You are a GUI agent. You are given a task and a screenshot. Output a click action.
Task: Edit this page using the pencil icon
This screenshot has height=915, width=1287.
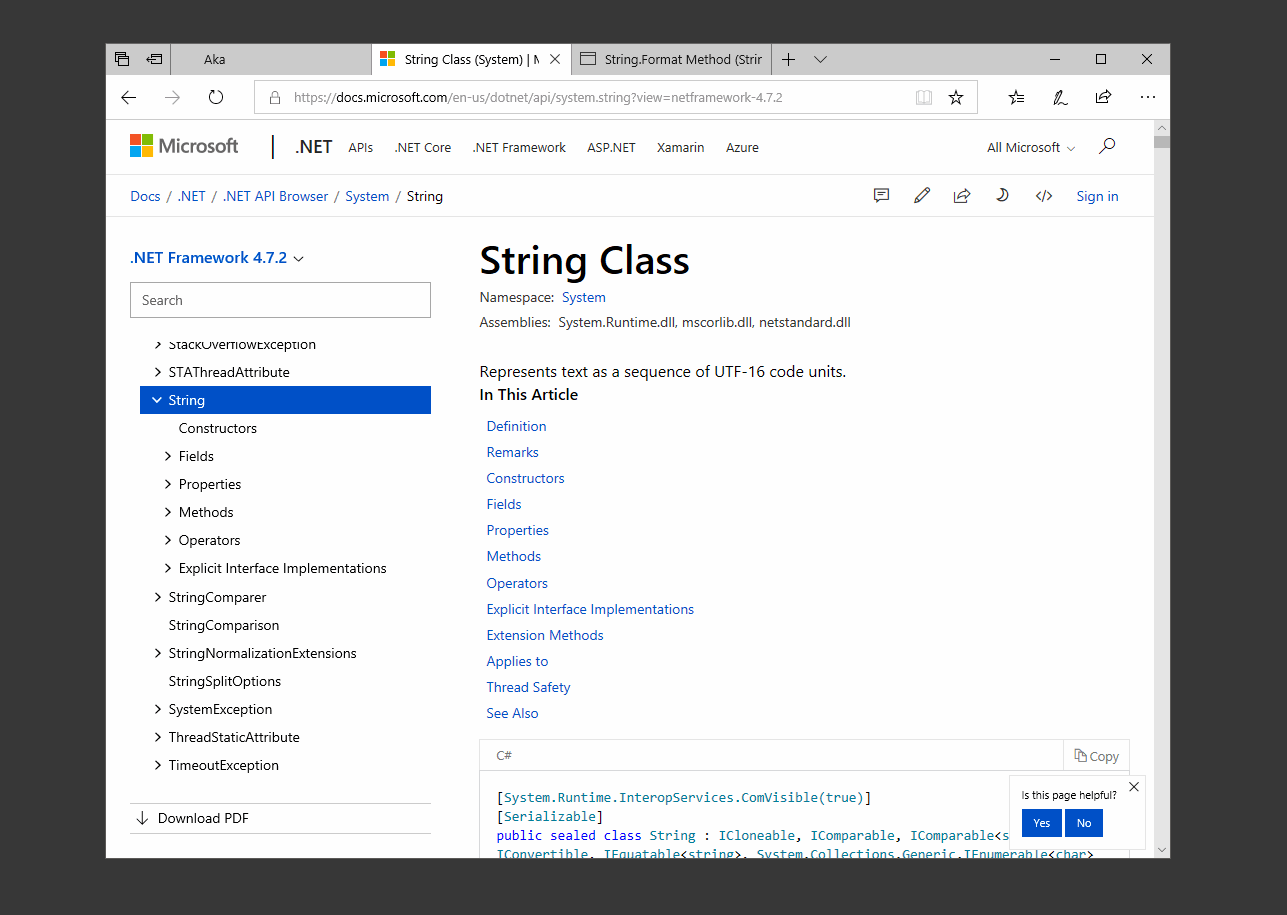click(922, 196)
